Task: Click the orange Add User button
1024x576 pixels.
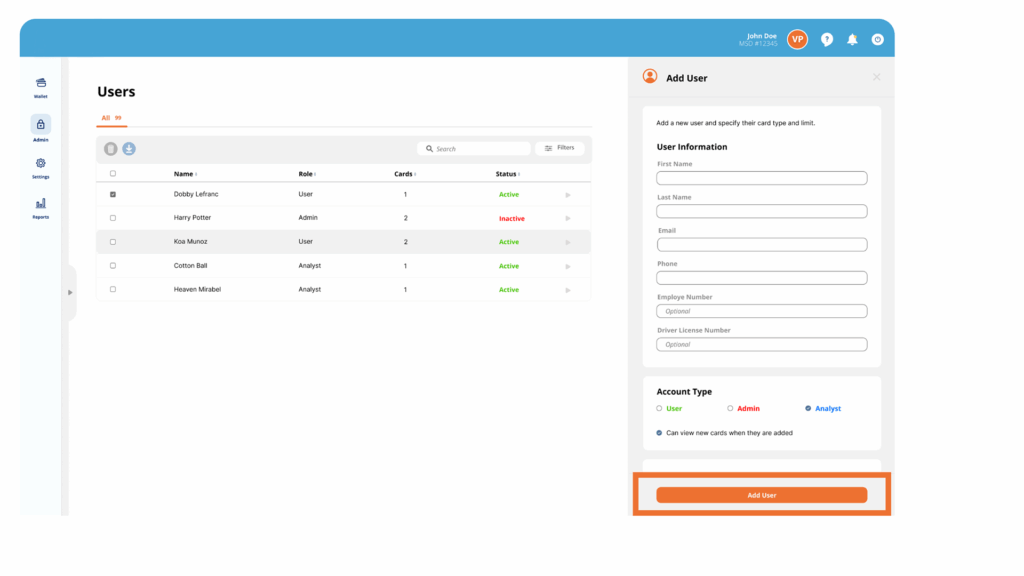Action: pyautogui.click(x=761, y=495)
